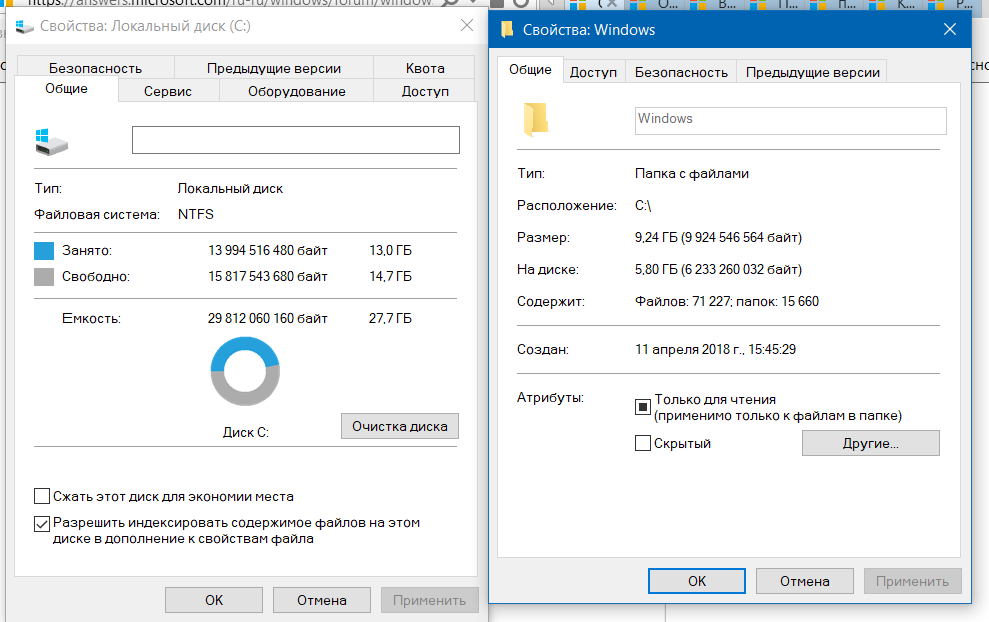Image resolution: width=989 pixels, height=622 pixels.
Task: Click 'Файлов: 71 227; папок: 15 660' text
Action: (727, 302)
